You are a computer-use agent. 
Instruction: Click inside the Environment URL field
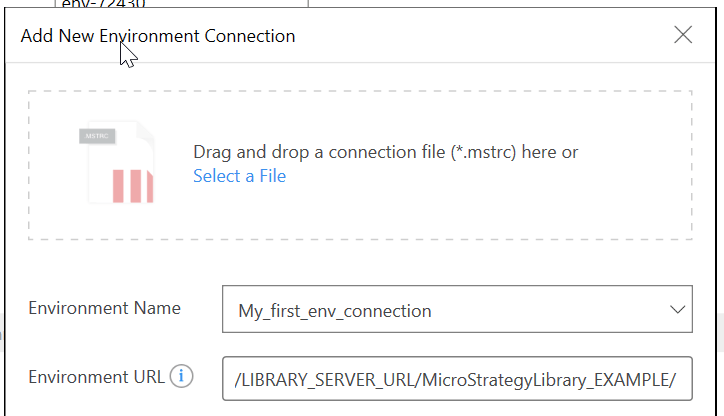point(457,379)
